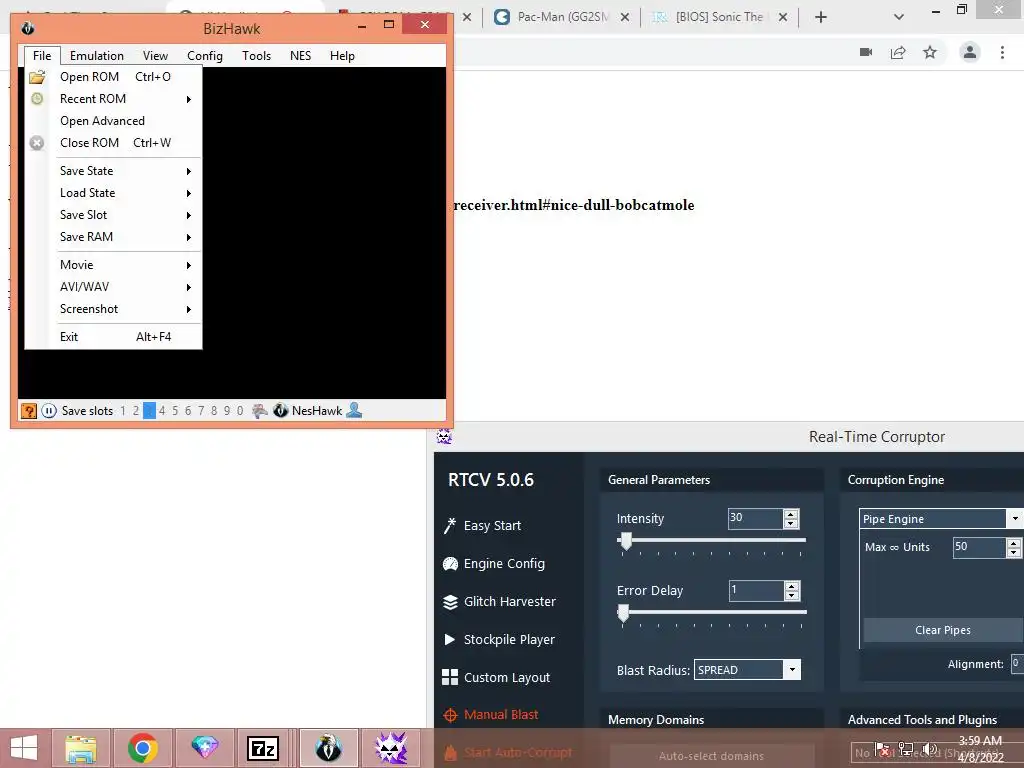Image resolution: width=1024 pixels, height=768 pixels.
Task: Click the Intensity value field
Action: click(x=755, y=519)
